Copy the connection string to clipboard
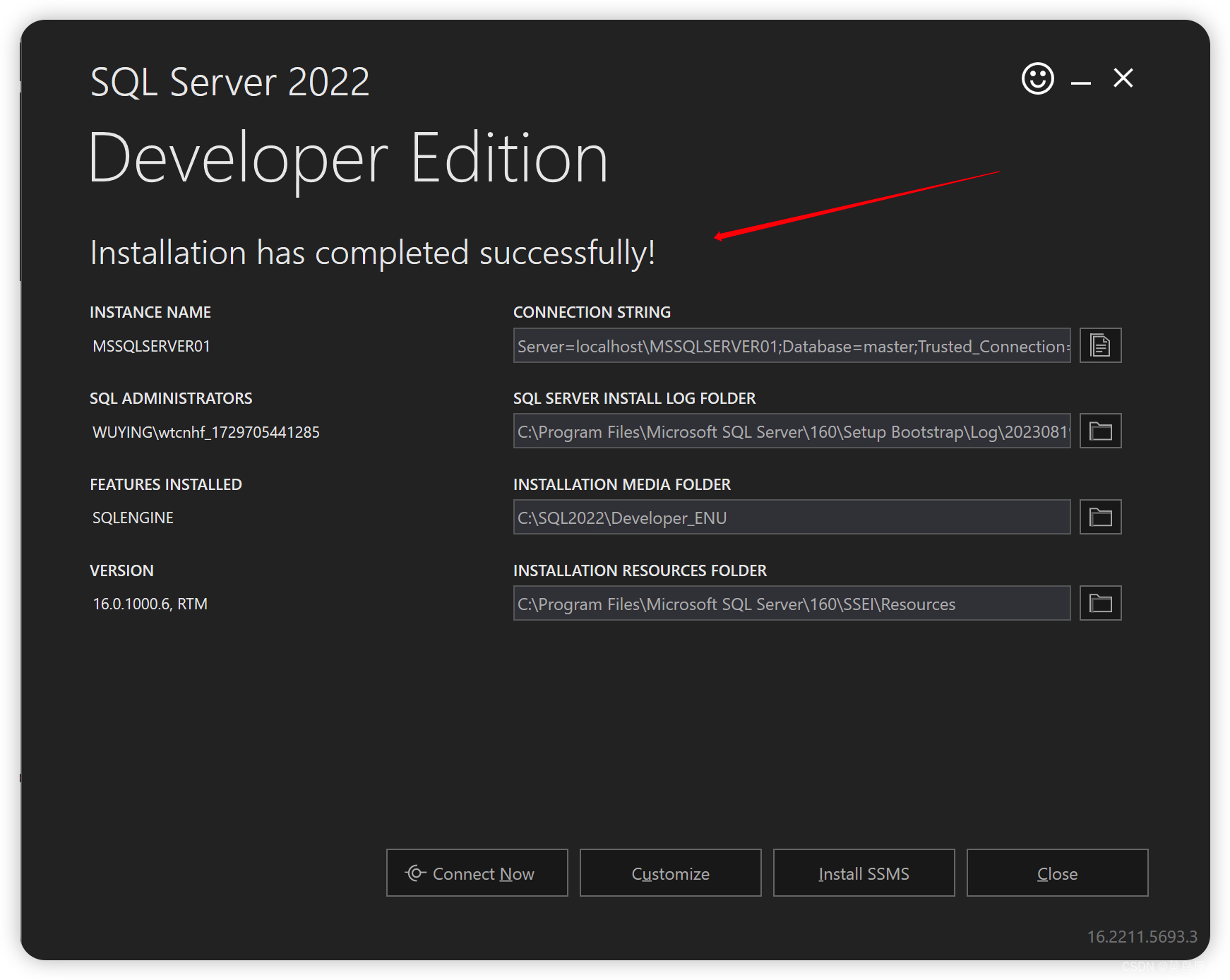This screenshot has width=1230, height=980. tap(1100, 345)
